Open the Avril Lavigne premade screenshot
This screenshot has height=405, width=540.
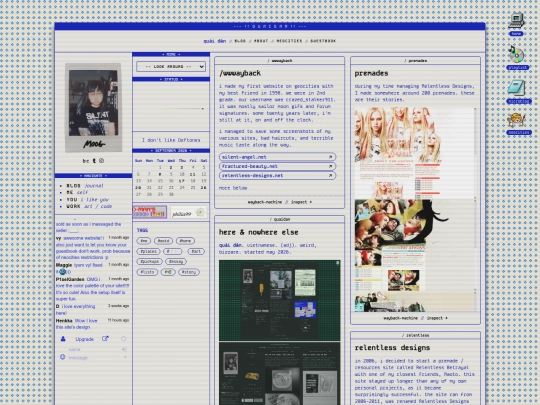click(414, 153)
